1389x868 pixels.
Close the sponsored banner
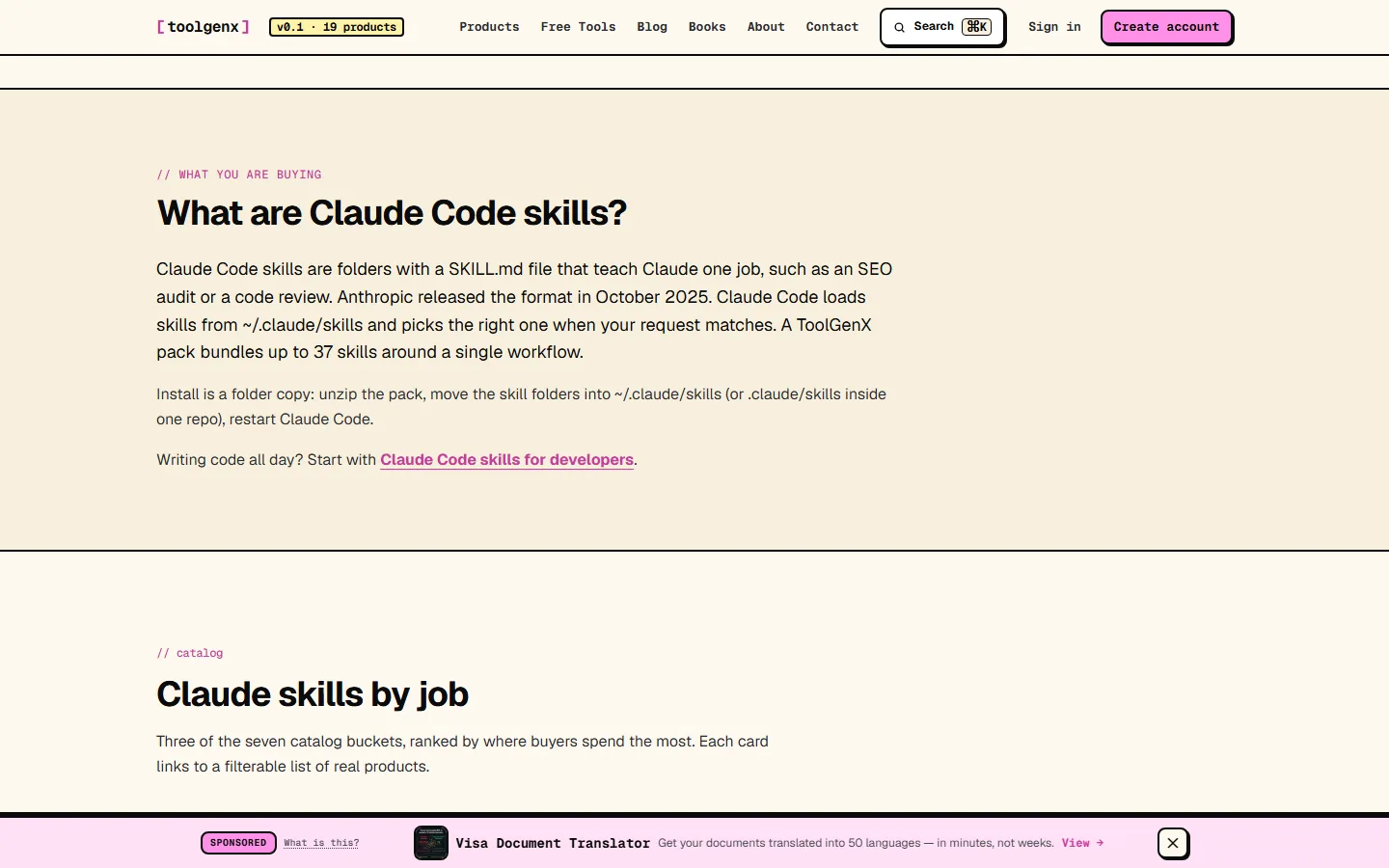click(x=1173, y=843)
